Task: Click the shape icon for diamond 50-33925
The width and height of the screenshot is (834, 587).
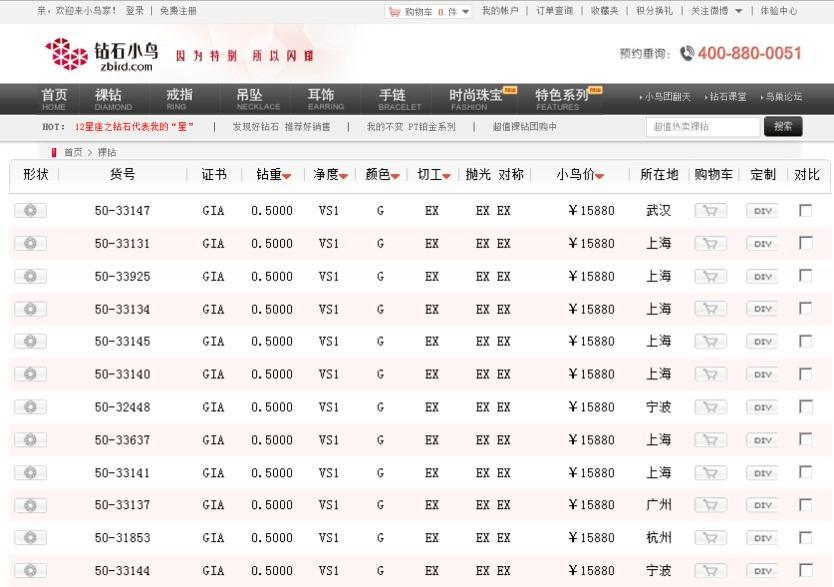Action: 30,276
